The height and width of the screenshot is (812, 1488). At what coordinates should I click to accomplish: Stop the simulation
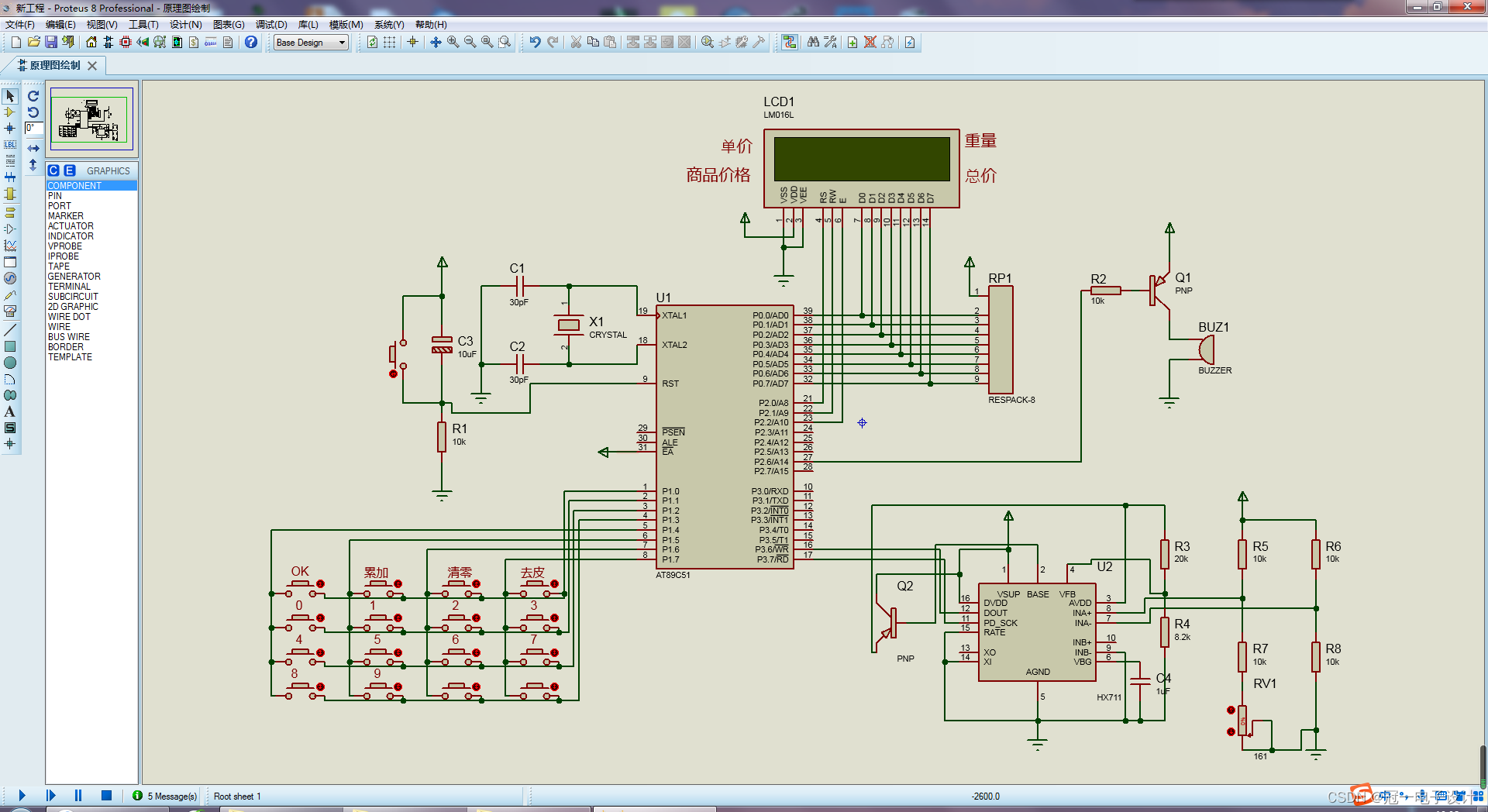[107, 796]
